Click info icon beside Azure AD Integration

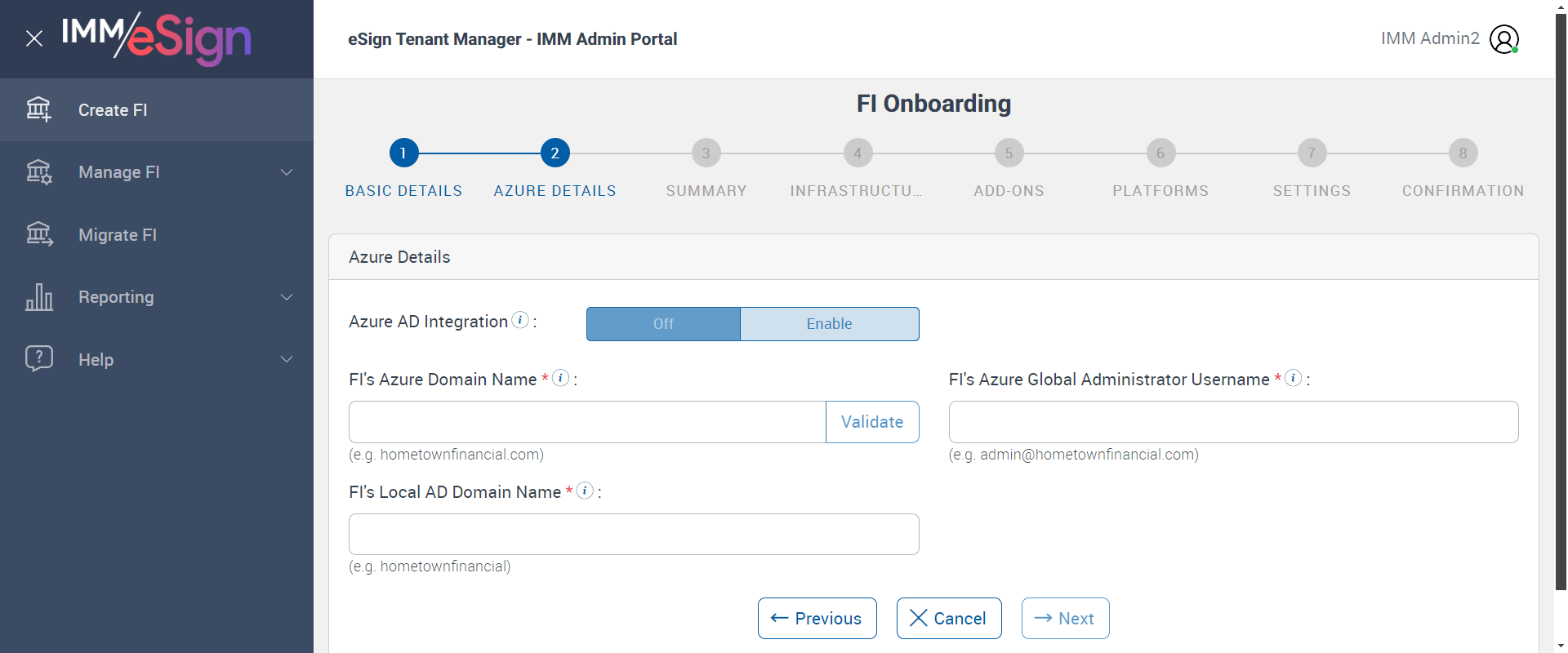click(520, 320)
